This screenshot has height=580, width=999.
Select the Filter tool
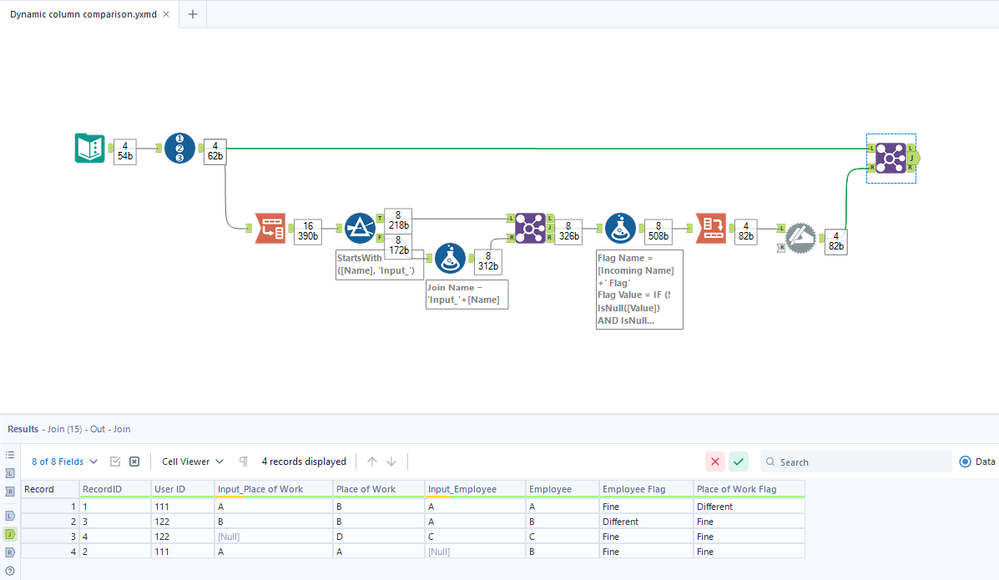coord(360,228)
